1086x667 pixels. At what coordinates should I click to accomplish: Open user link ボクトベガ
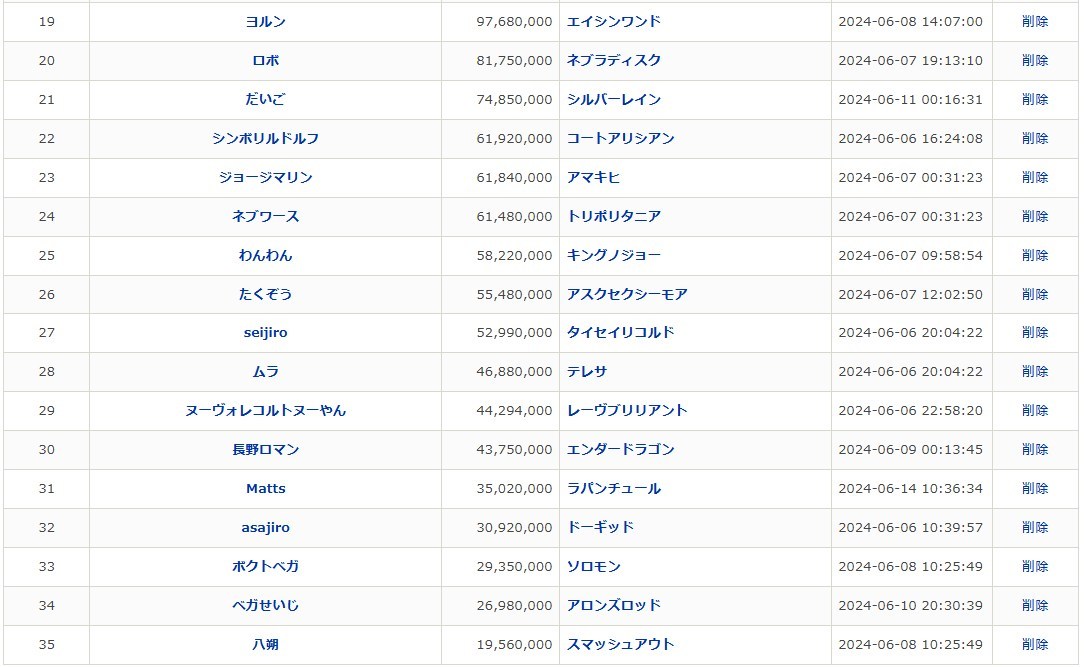pyautogui.click(x=265, y=566)
